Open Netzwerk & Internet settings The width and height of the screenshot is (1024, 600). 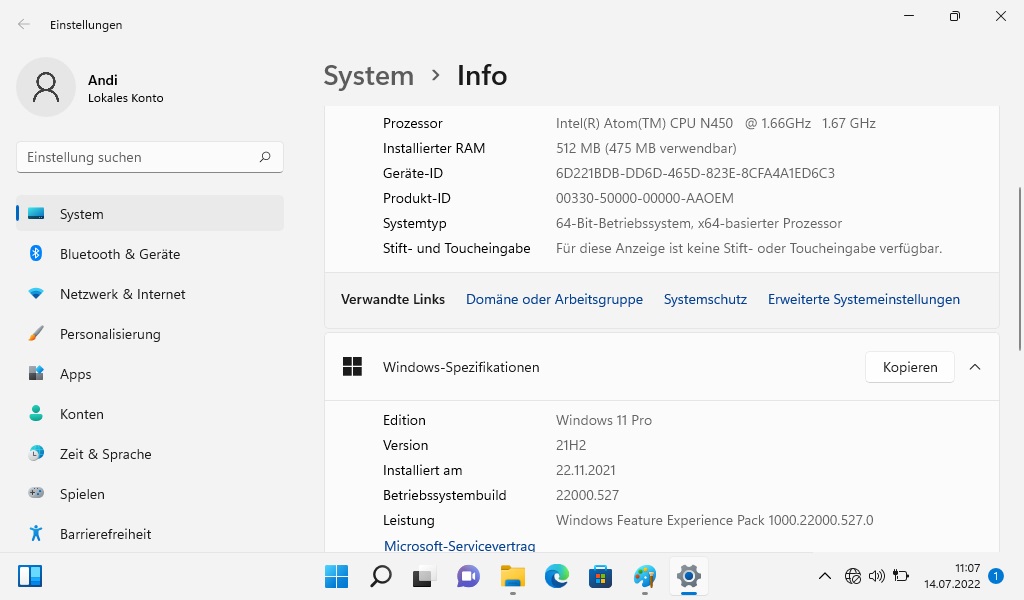click(122, 294)
